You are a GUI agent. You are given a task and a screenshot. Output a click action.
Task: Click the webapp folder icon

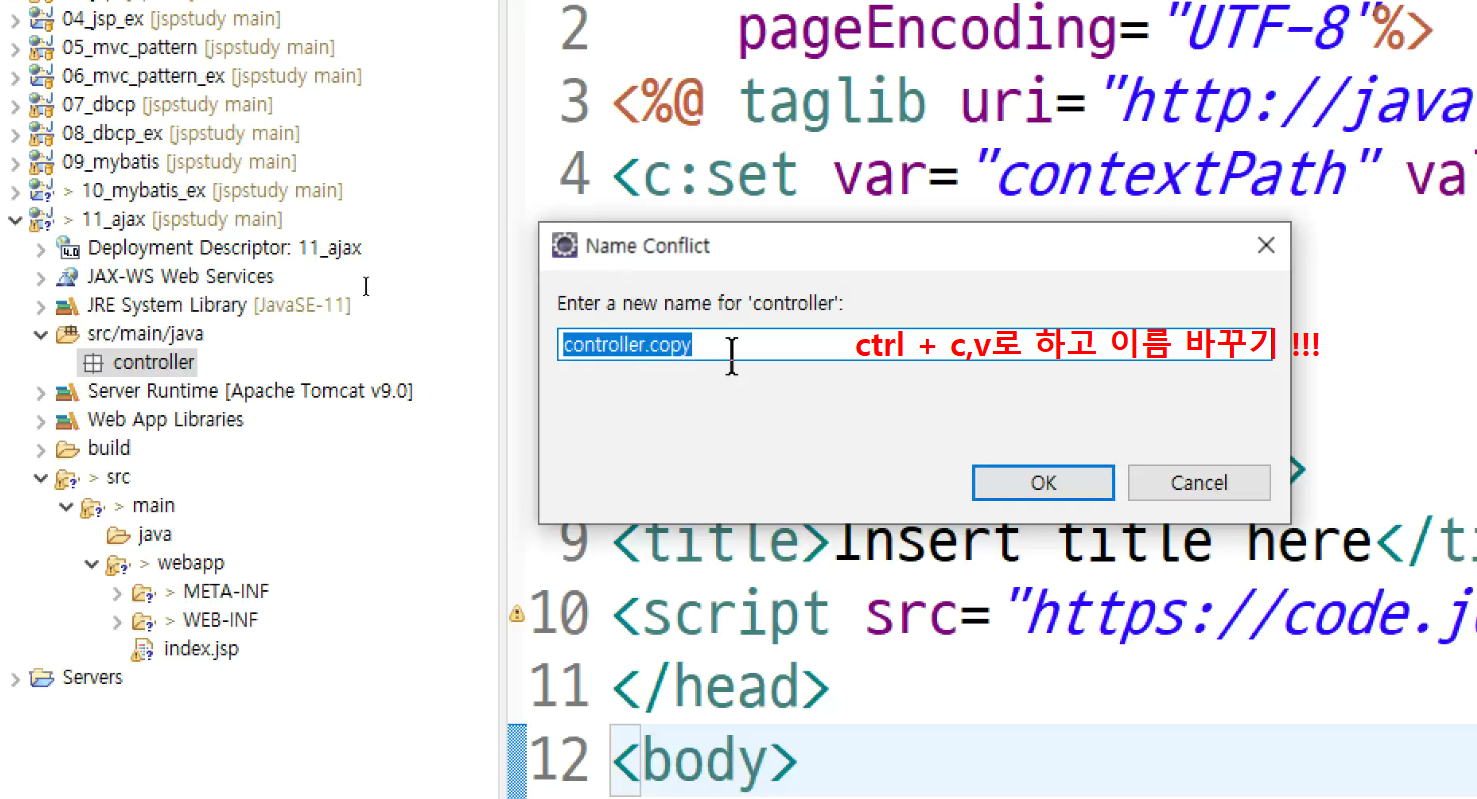pos(118,564)
